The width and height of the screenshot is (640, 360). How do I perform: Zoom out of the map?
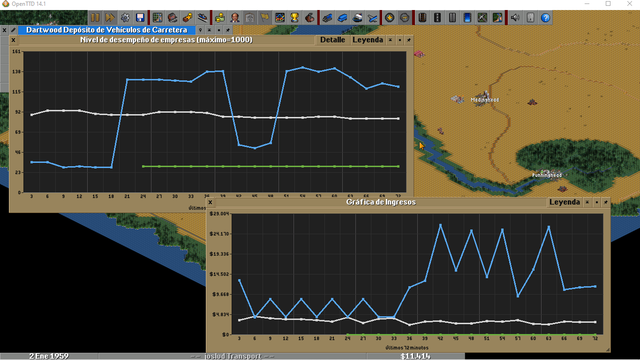tap(404, 18)
